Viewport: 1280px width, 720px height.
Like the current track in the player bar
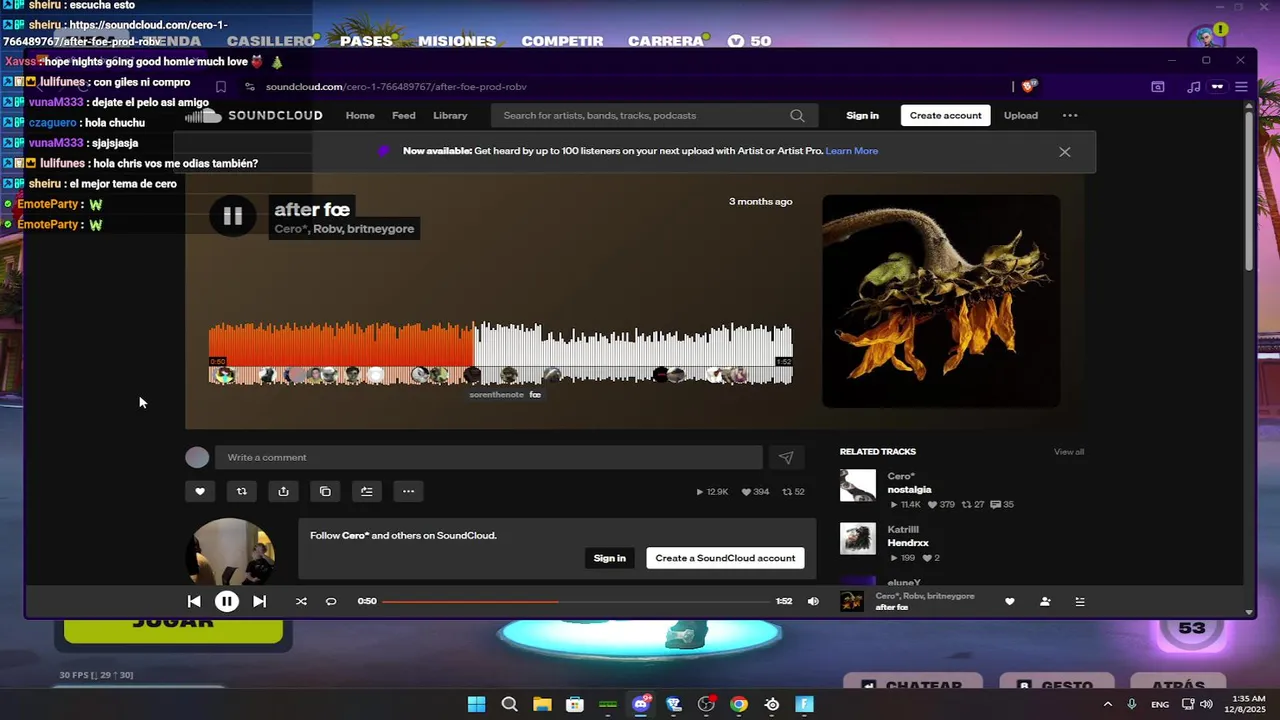(1010, 601)
